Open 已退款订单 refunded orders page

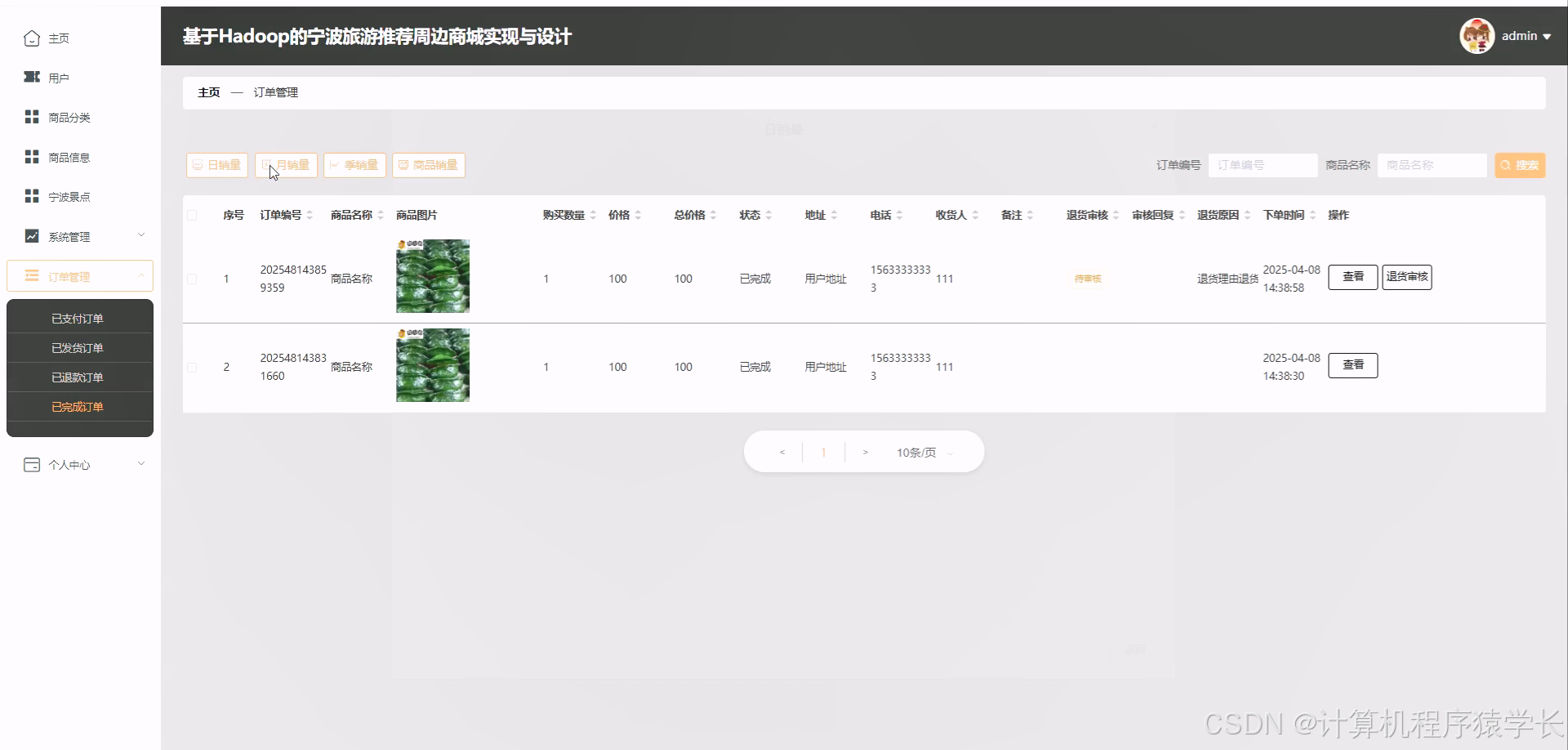pos(78,377)
